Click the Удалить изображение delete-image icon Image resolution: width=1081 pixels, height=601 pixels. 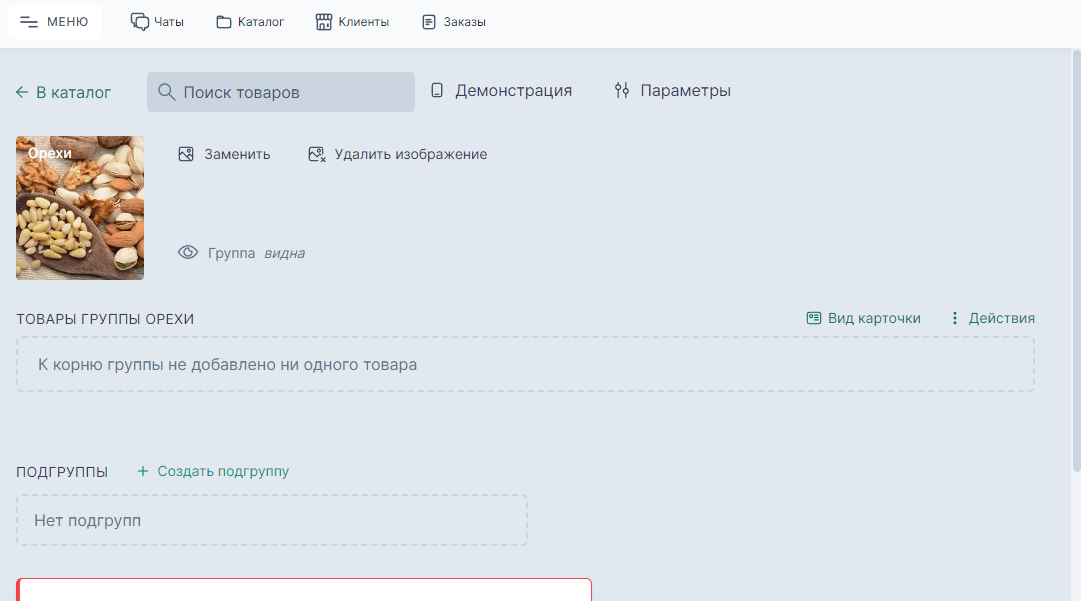tap(316, 154)
